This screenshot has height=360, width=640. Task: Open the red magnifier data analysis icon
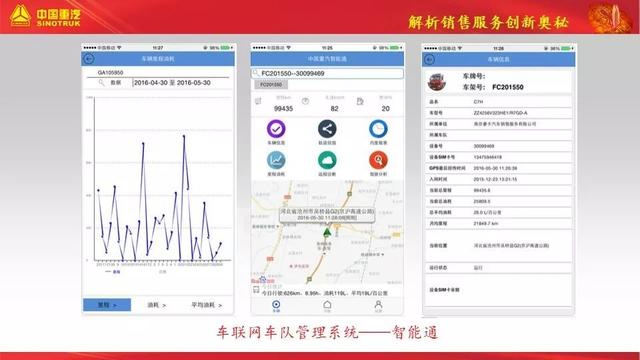[378, 160]
